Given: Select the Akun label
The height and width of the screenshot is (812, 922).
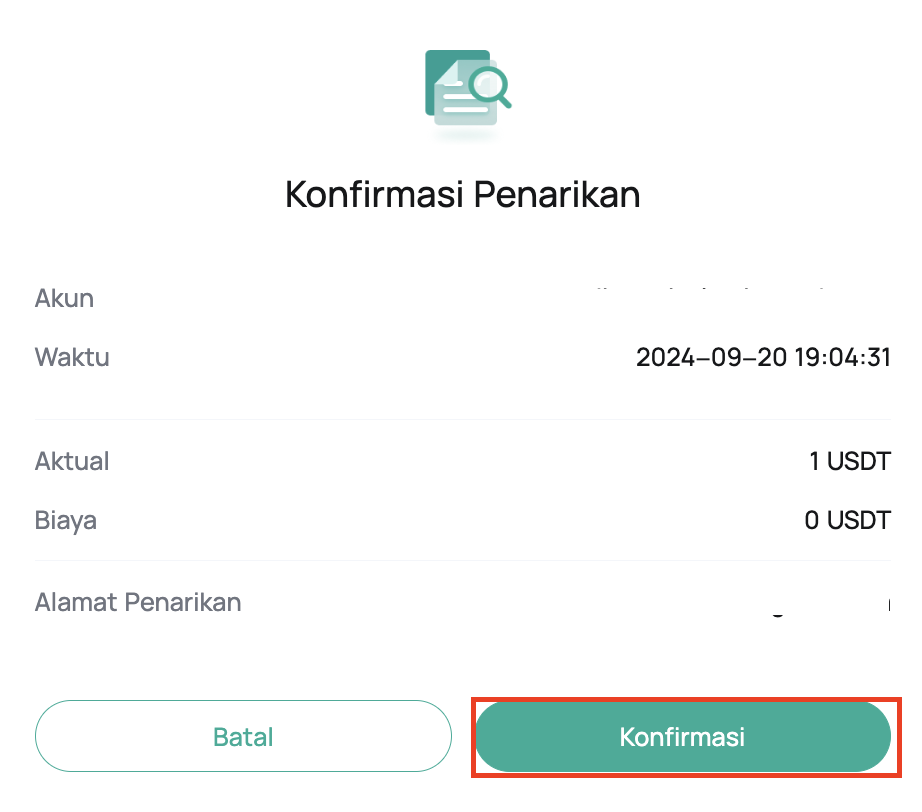Looking at the screenshot, I should pos(64,298).
